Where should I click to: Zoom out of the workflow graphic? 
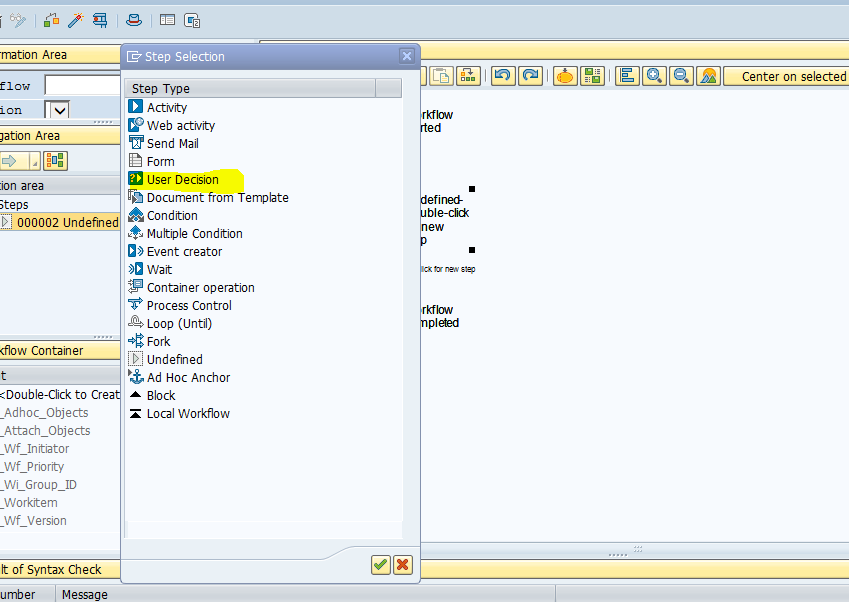[679, 75]
